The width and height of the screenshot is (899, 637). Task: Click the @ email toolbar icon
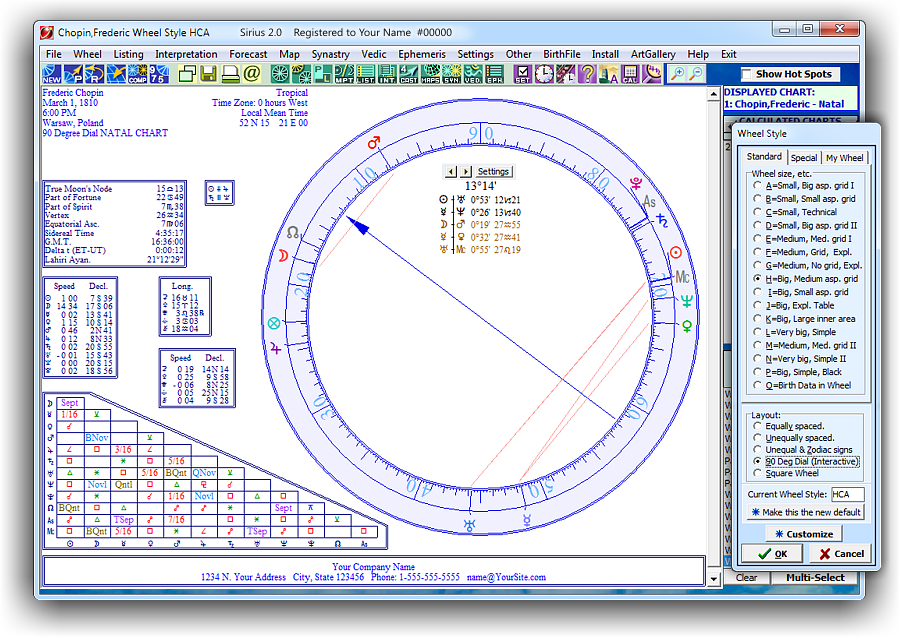coord(251,74)
